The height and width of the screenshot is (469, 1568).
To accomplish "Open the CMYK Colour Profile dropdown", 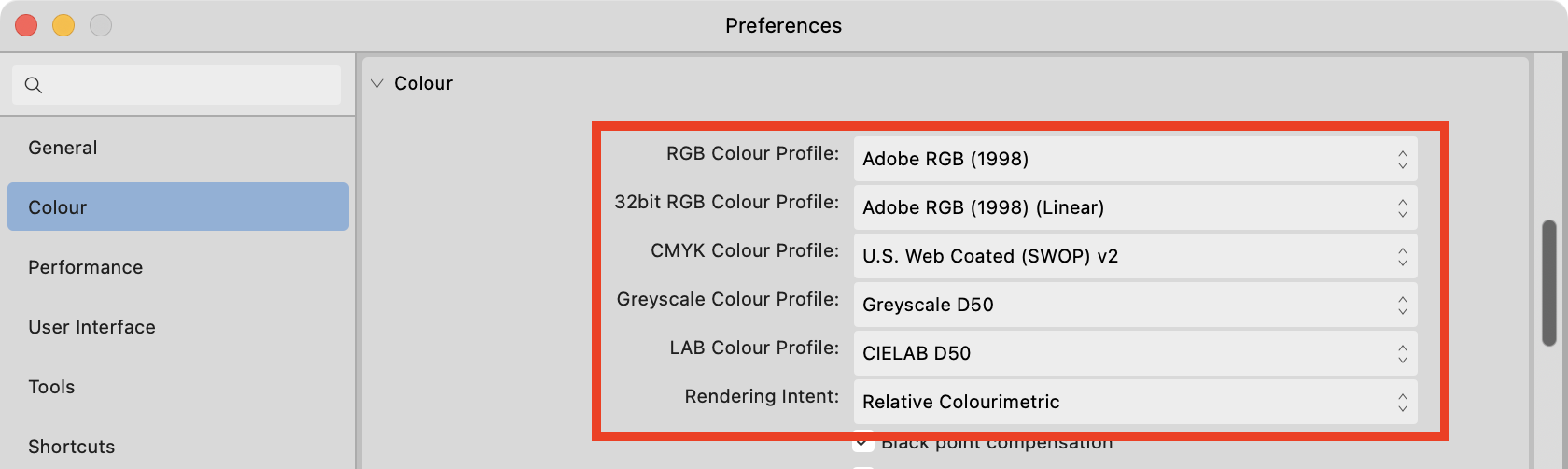I will (x=1135, y=256).
